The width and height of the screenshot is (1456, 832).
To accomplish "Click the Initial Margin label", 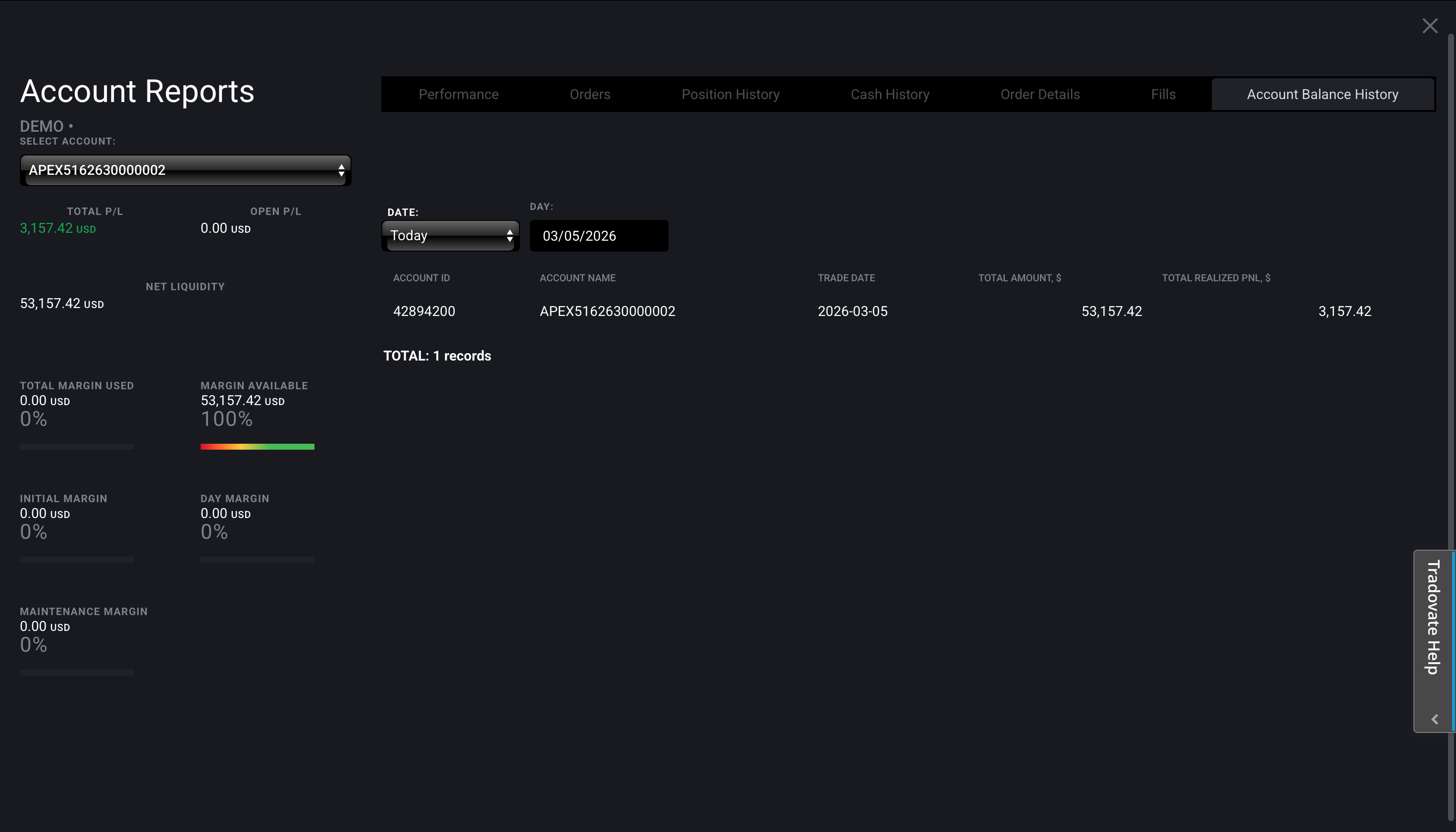I will pyautogui.click(x=63, y=498).
